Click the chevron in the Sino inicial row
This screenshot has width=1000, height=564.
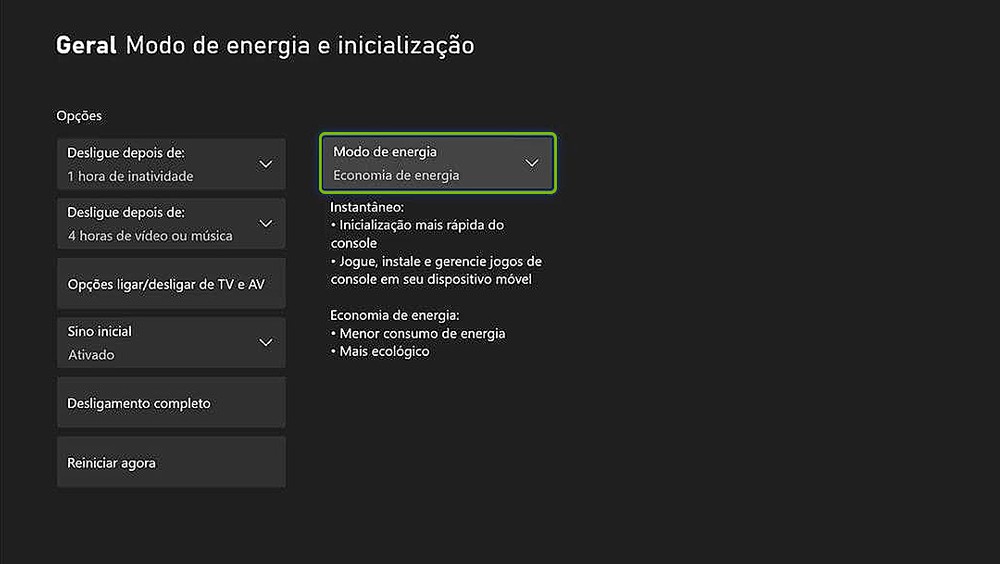click(266, 342)
